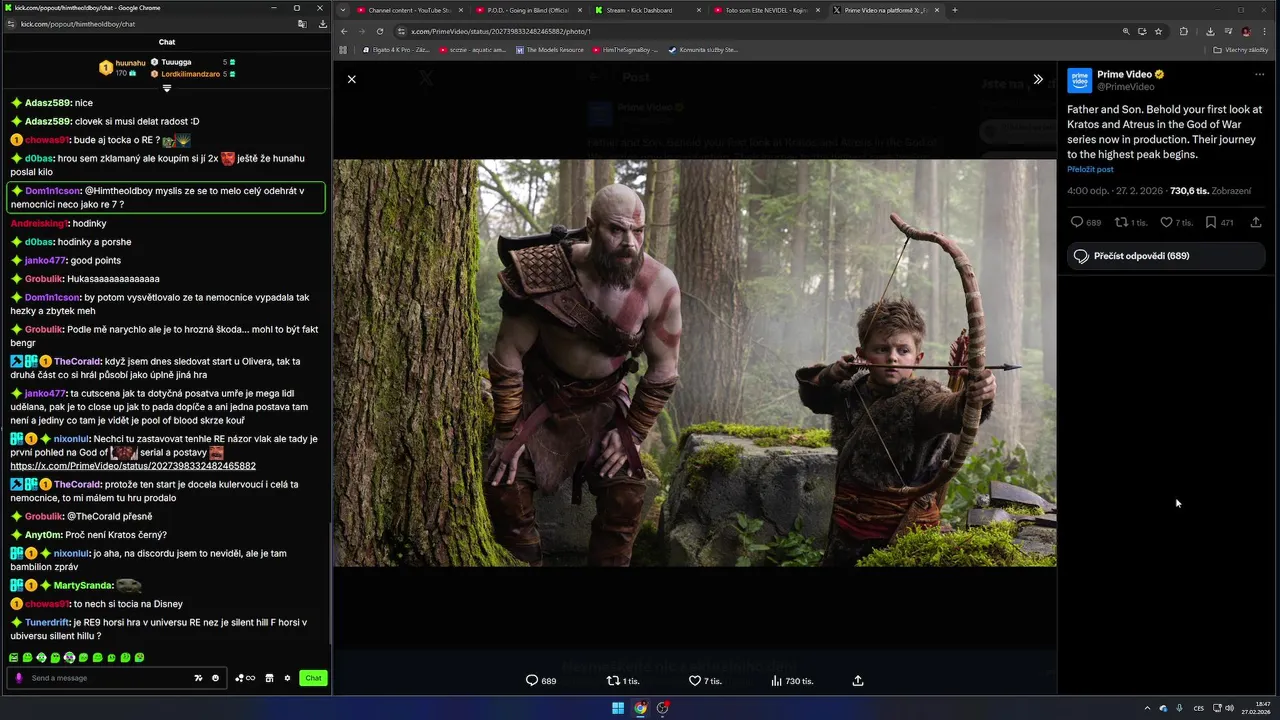Open the taskbar volume control
This screenshot has width=1280, height=720.
click(1229, 708)
